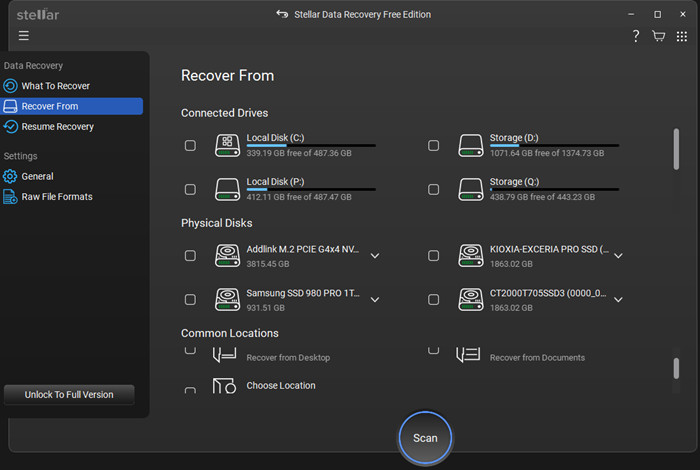Click the Storage (Q:) drive icon
700x470 pixels.
(x=471, y=189)
